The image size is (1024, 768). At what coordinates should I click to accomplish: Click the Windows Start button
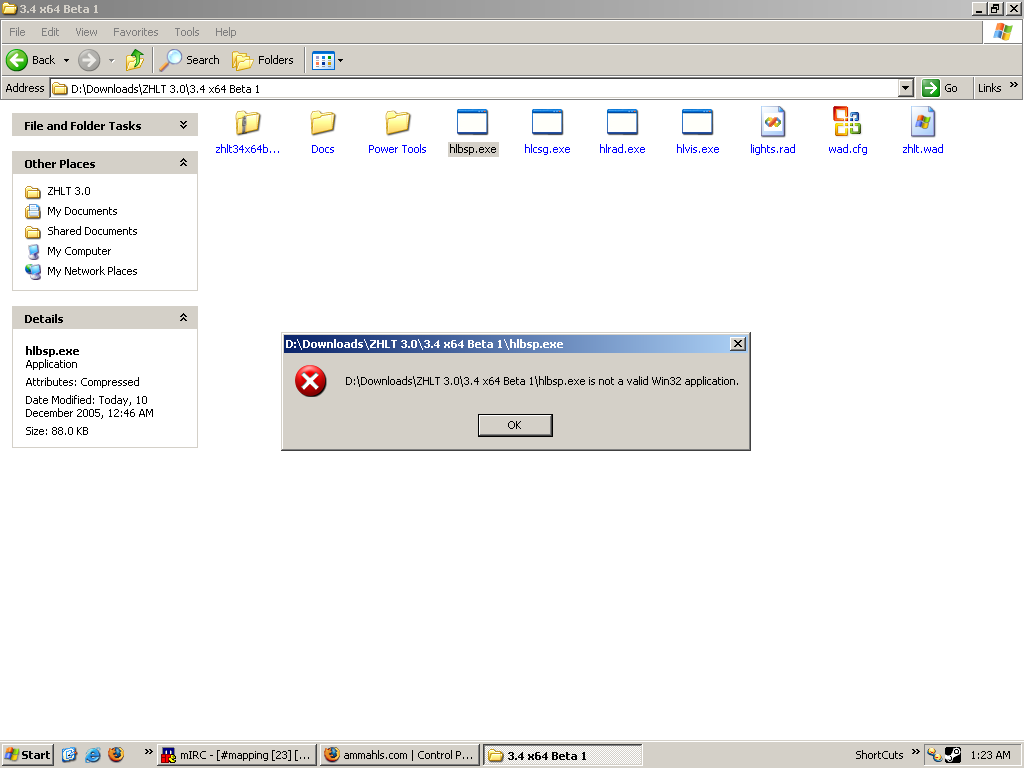pyautogui.click(x=28, y=755)
